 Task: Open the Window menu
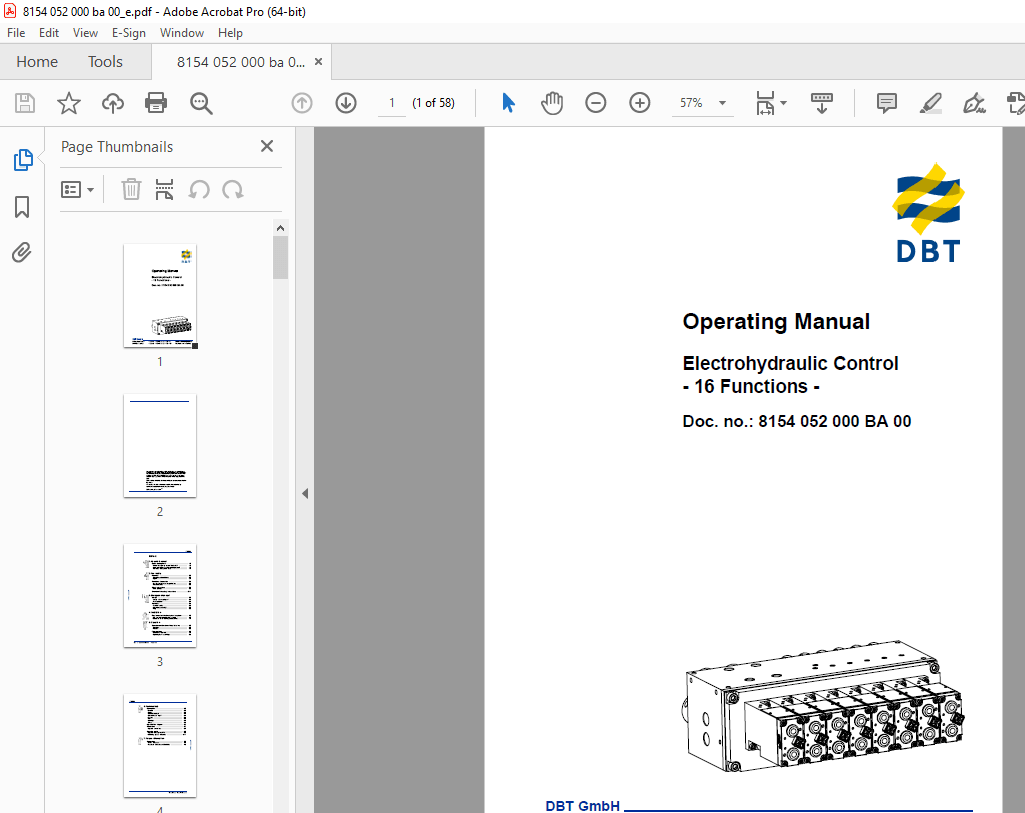coord(182,33)
